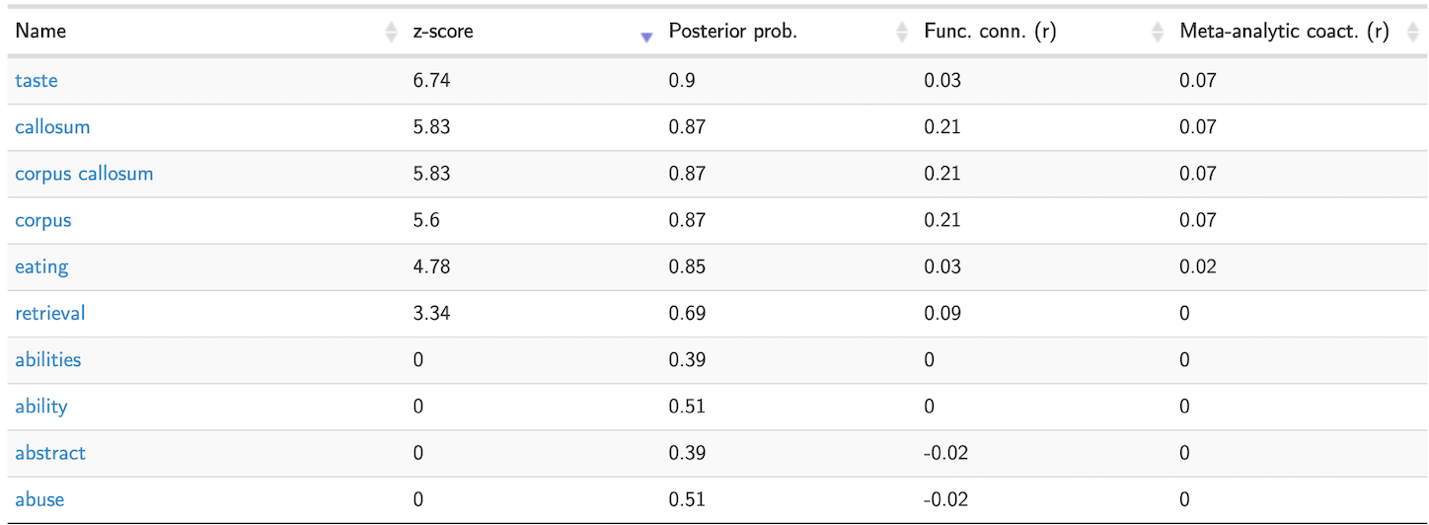This screenshot has width=1429, height=525.
Task: Follow the retrieval term link
Action: point(50,313)
